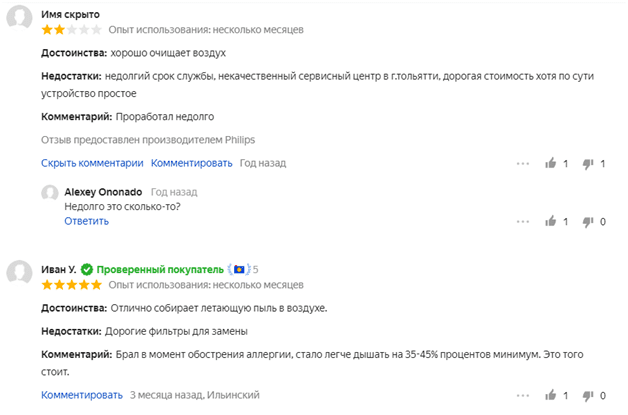The image size is (628, 415).
Task: Reply to Alexey Ononado with Ответить
Action: coord(87,221)
